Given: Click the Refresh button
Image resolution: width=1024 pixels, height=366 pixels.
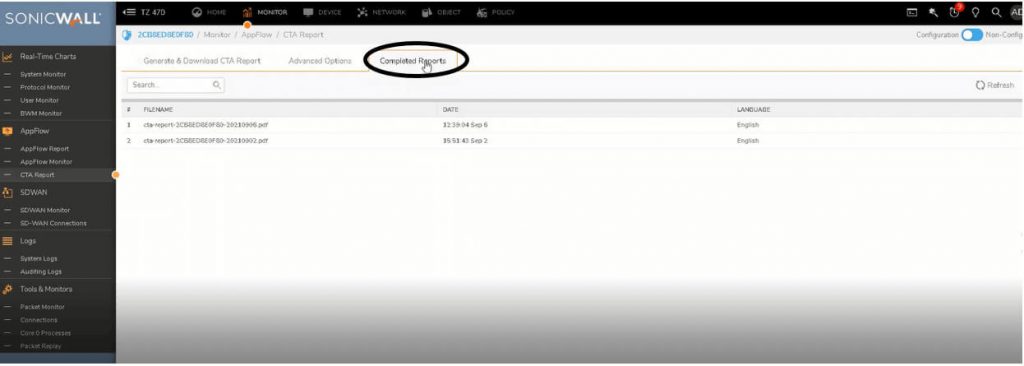Looking at the screenshot, I should [995, 85].
